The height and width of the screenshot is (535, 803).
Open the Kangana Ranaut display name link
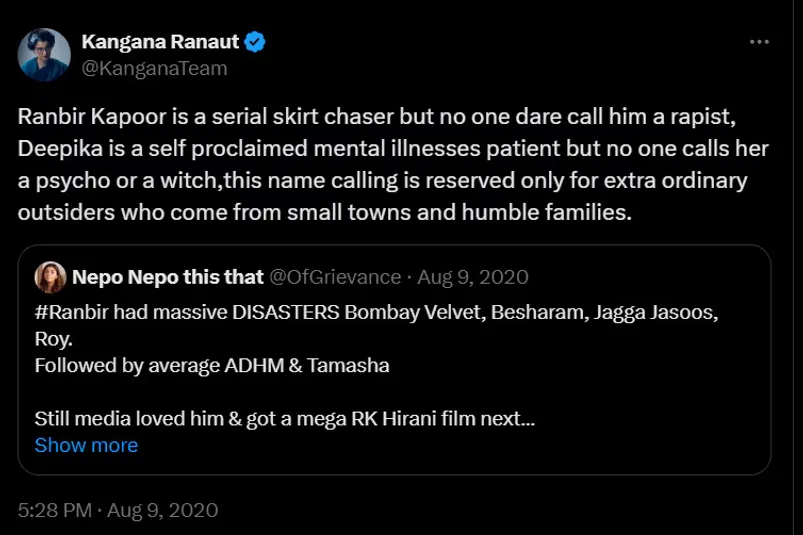pos(161,42)
